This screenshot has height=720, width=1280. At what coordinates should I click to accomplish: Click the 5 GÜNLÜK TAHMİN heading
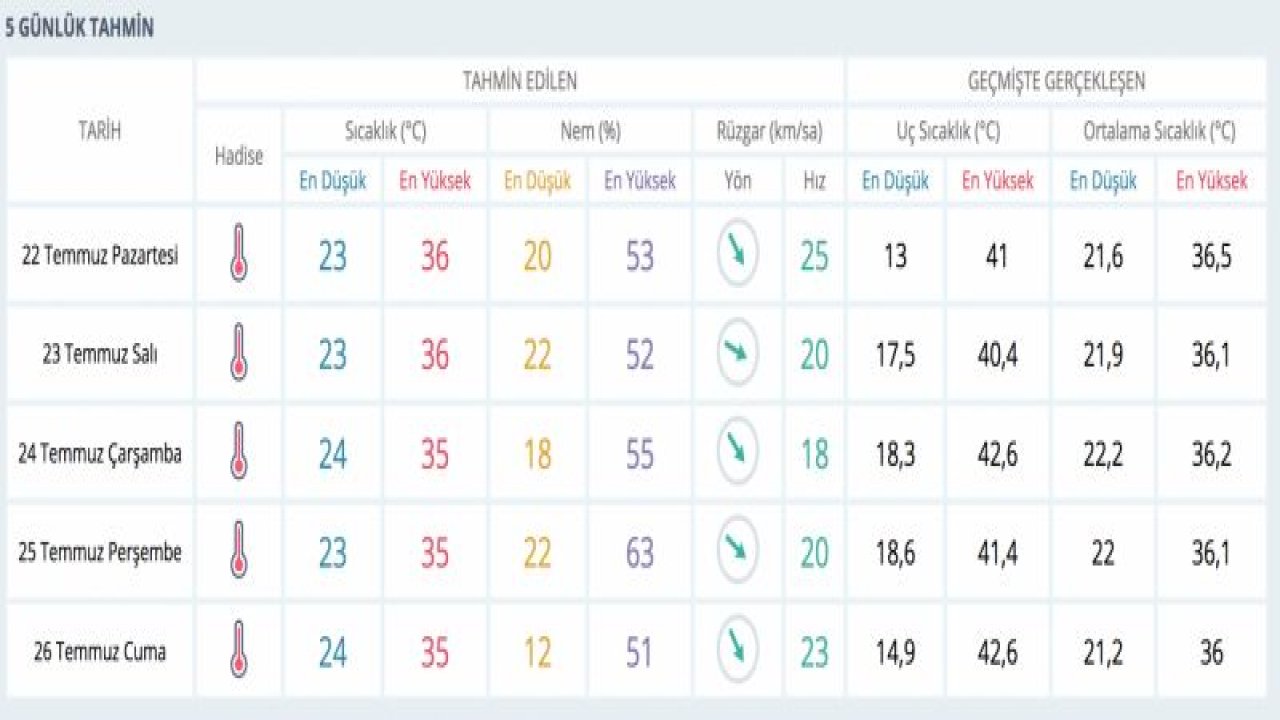click(x=79, y=29)
